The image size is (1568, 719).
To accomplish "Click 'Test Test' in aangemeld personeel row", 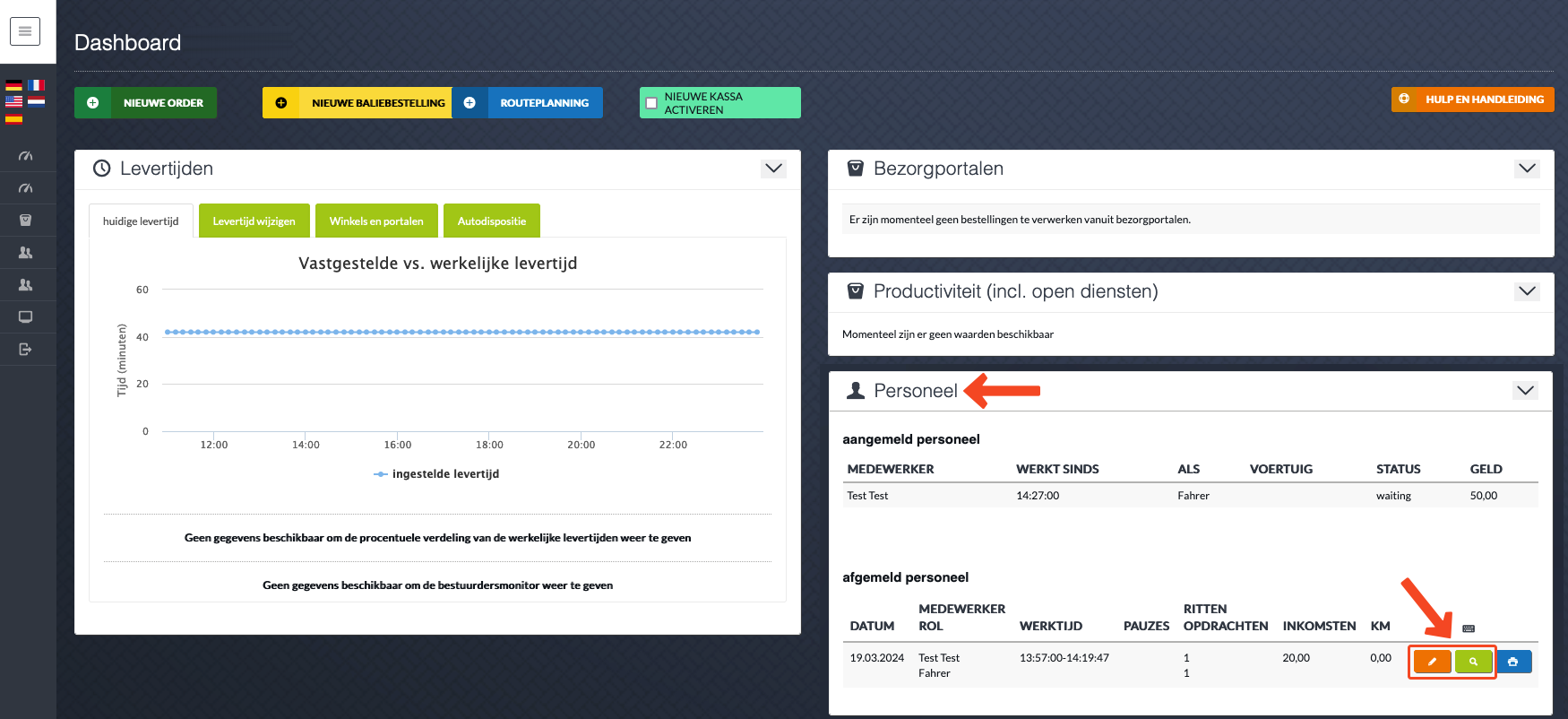I will coord(867,496).
